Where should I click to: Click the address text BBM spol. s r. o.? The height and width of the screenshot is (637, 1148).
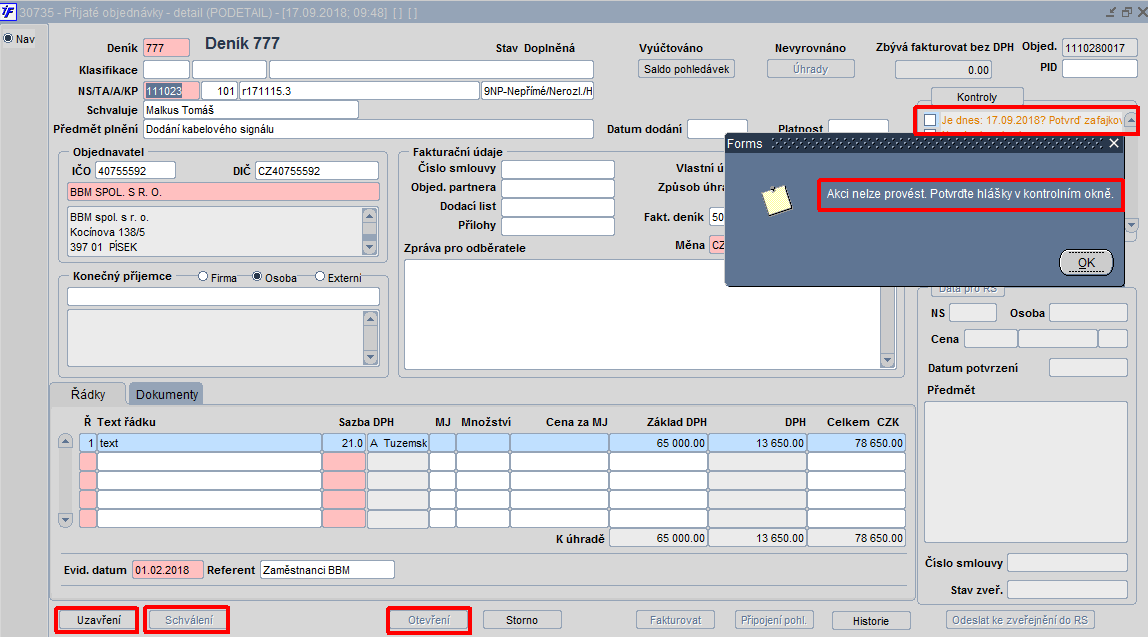tap(109, 217)
